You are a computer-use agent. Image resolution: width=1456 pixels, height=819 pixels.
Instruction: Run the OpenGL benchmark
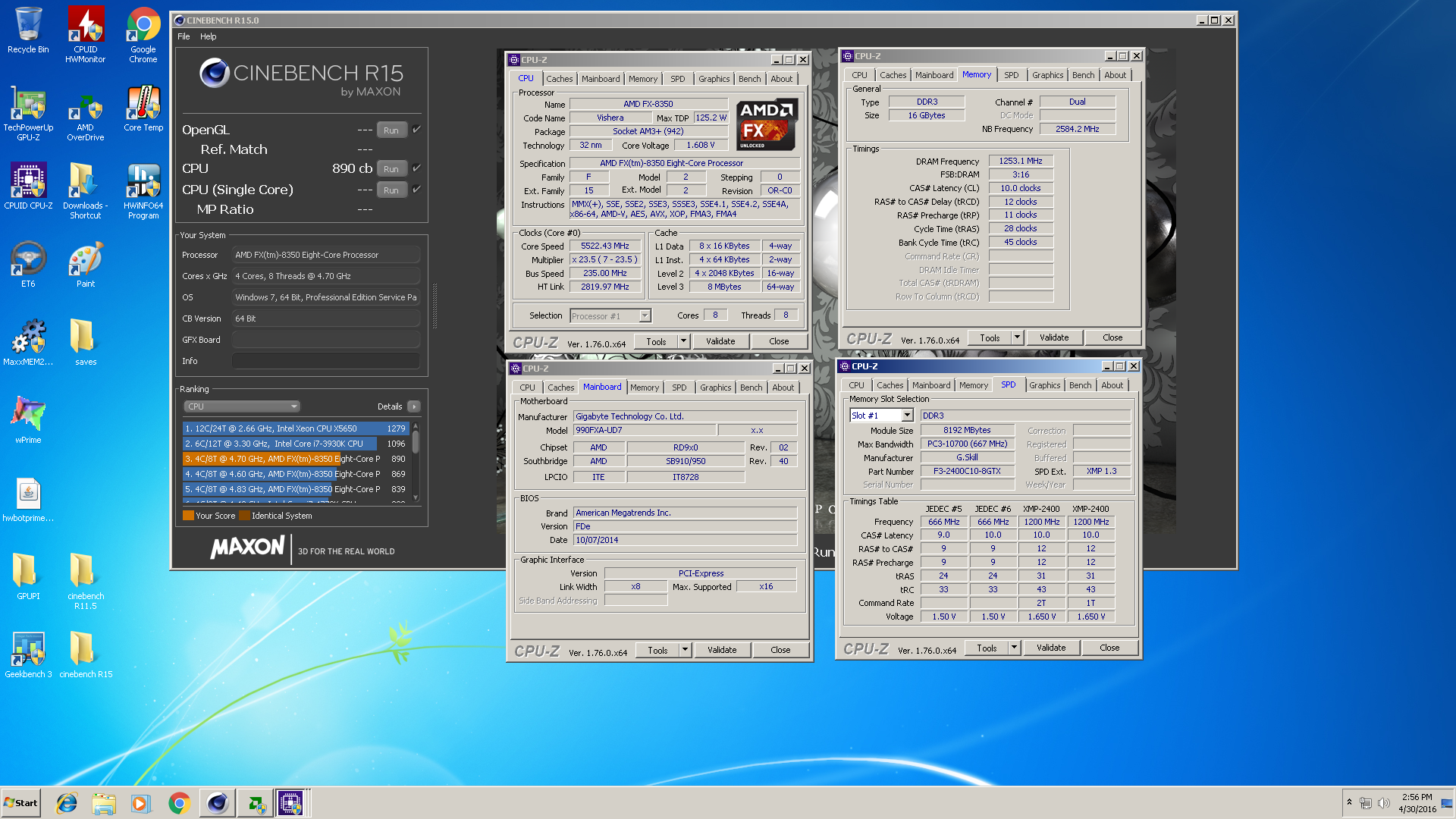[391, 130]
